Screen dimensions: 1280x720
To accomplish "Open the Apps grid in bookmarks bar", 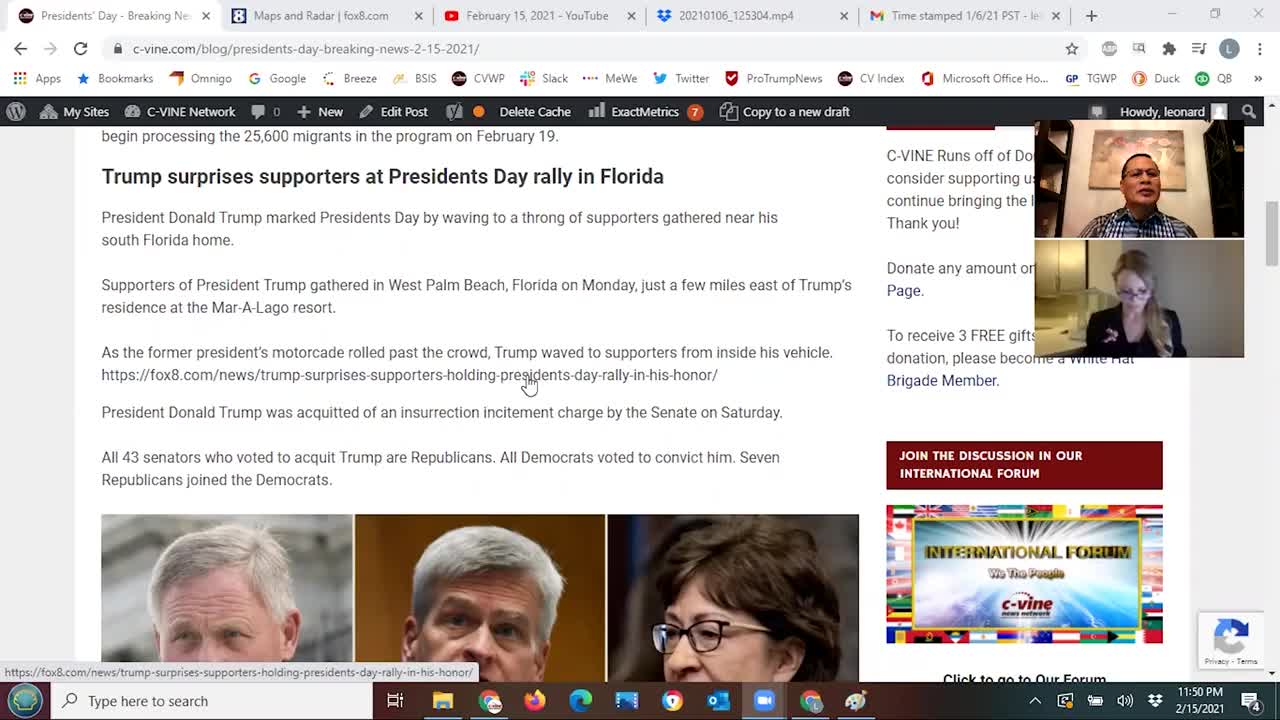I will pos(37,78).
